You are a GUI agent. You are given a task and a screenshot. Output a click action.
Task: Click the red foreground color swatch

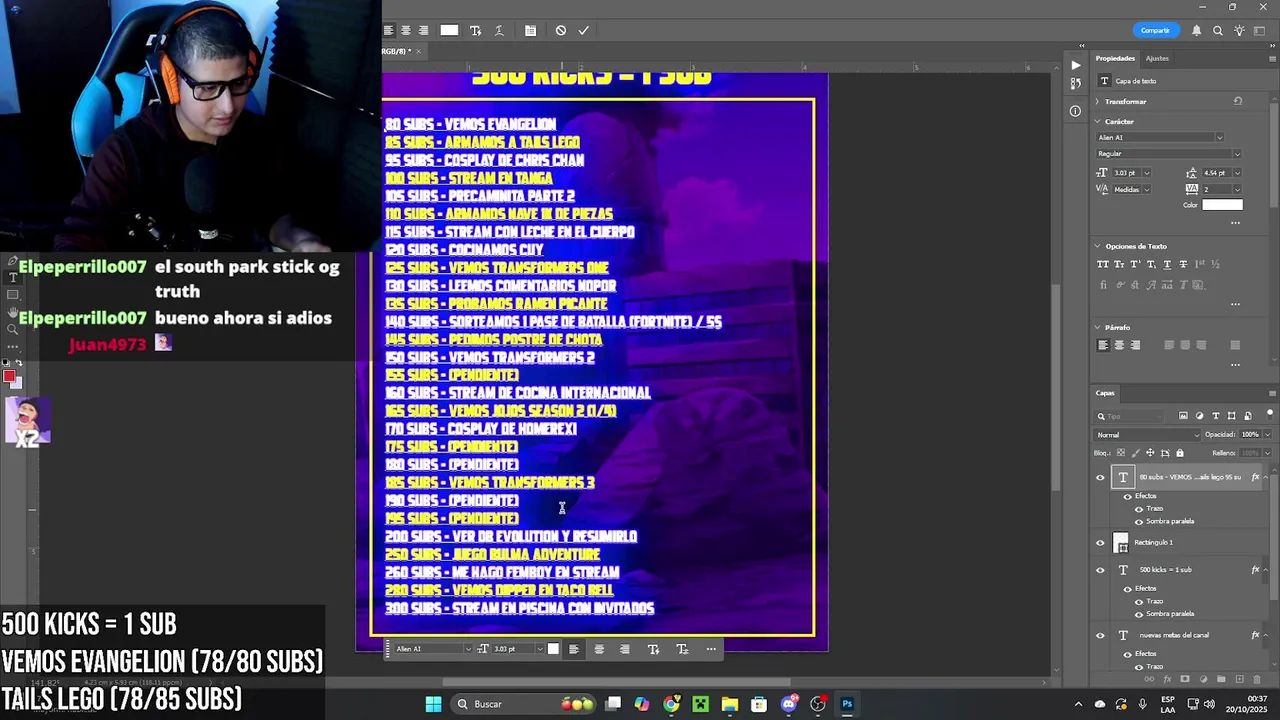(x=9, y=377)
